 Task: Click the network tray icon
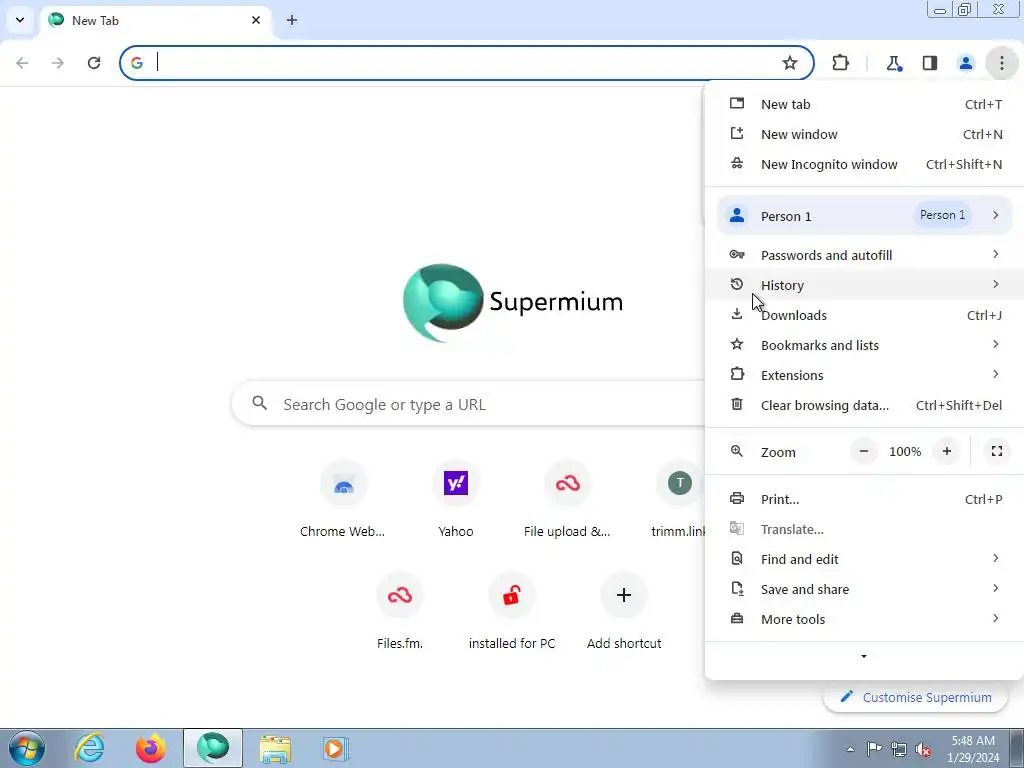[x=899, y=749]
